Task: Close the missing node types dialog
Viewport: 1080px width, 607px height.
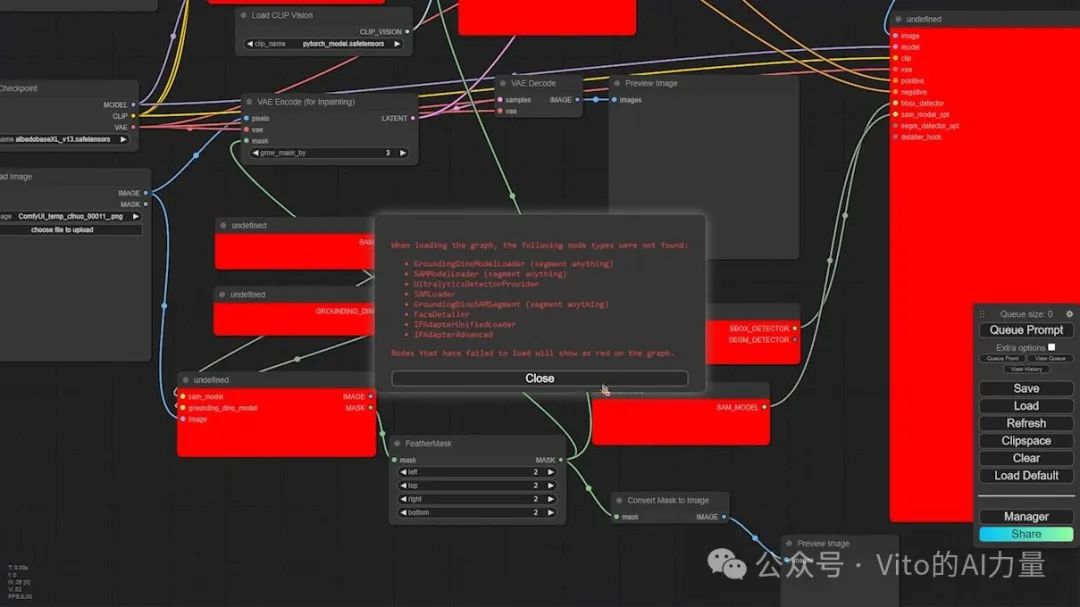Action: [539, 378]
